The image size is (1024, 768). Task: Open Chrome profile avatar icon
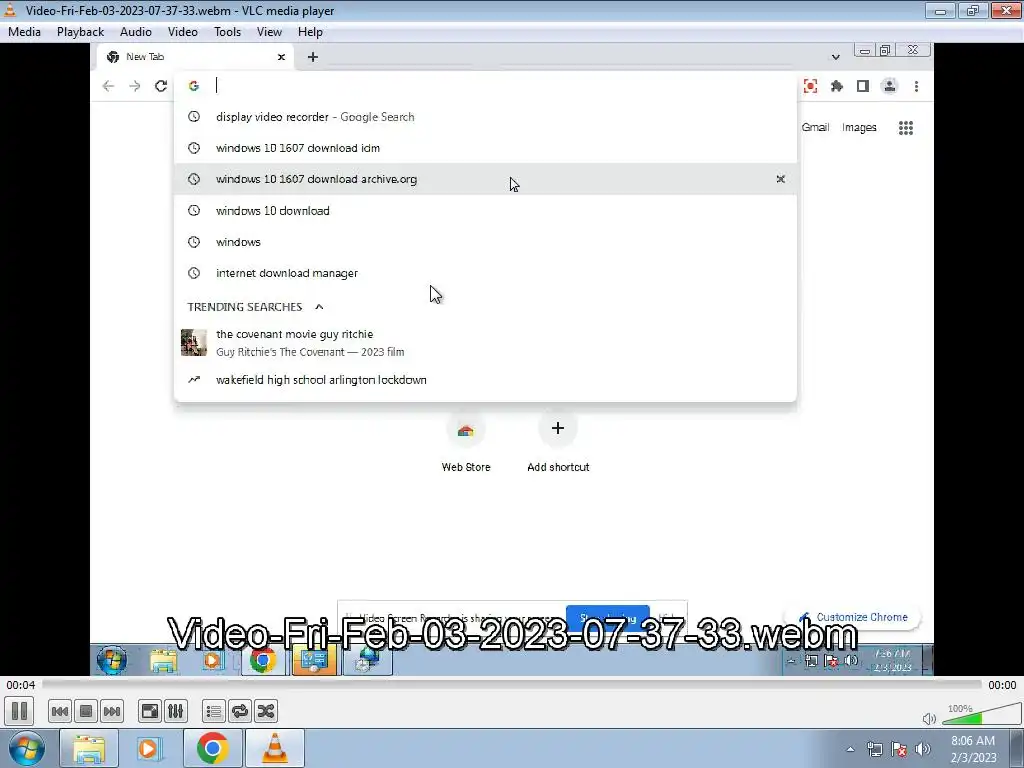pos(889,86)
